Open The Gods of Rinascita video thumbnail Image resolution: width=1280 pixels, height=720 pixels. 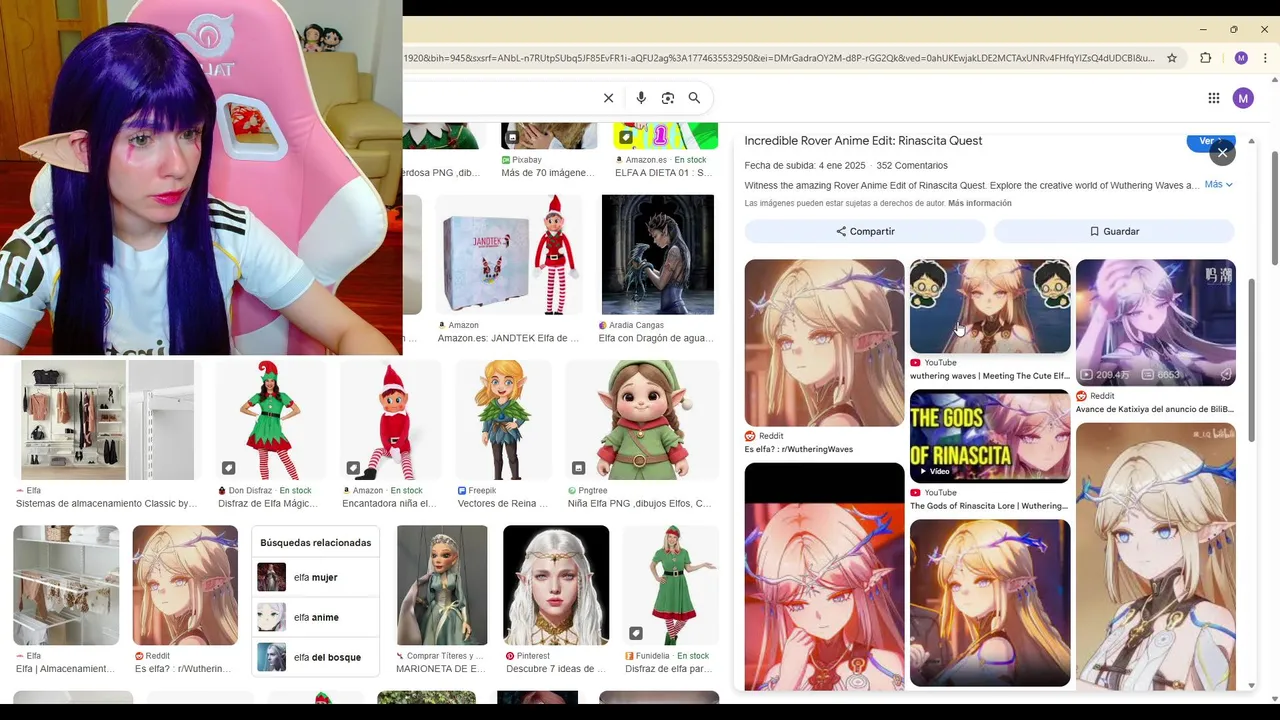pos(990,436)
